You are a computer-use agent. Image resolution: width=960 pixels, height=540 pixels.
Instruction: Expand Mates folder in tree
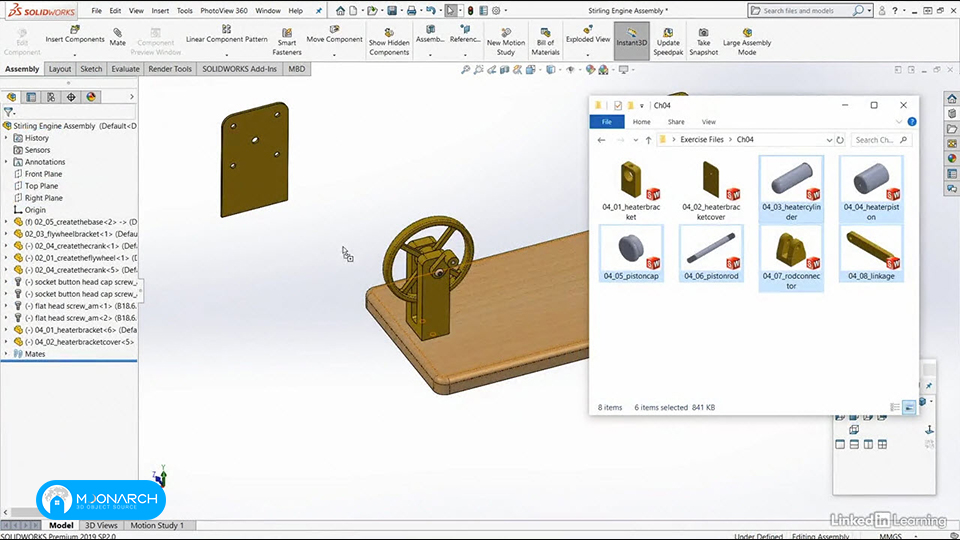point(6,354)
